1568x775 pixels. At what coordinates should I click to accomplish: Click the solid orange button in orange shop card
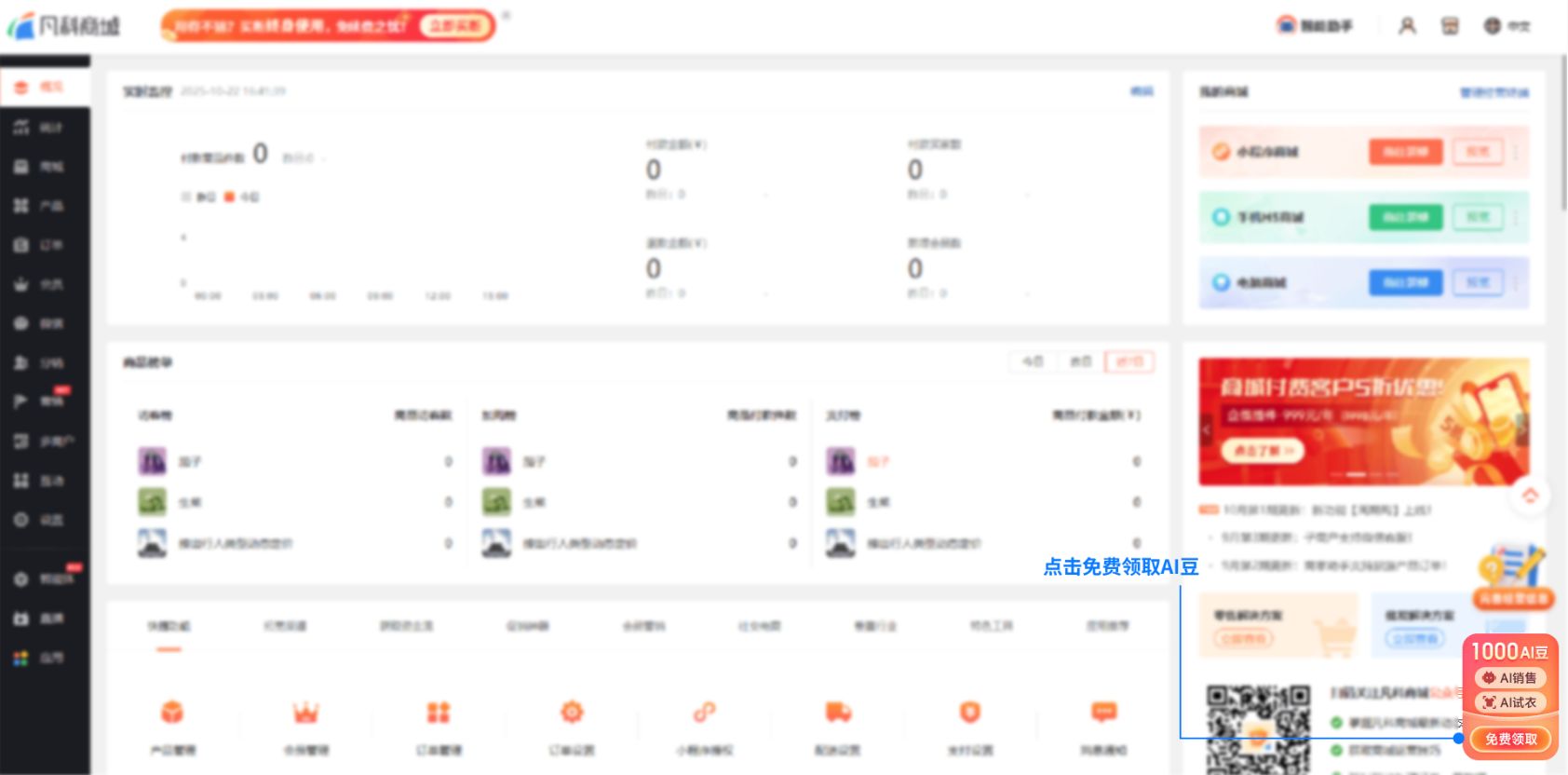(x=1405, y=152)
